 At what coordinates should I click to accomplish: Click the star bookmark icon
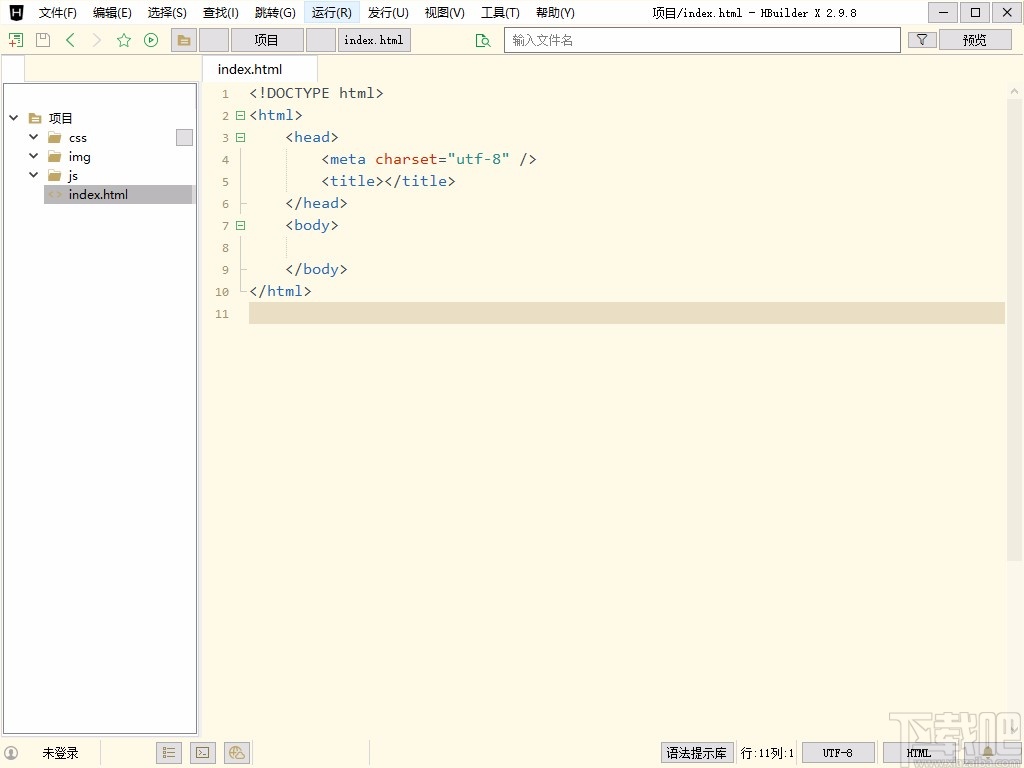124,40
